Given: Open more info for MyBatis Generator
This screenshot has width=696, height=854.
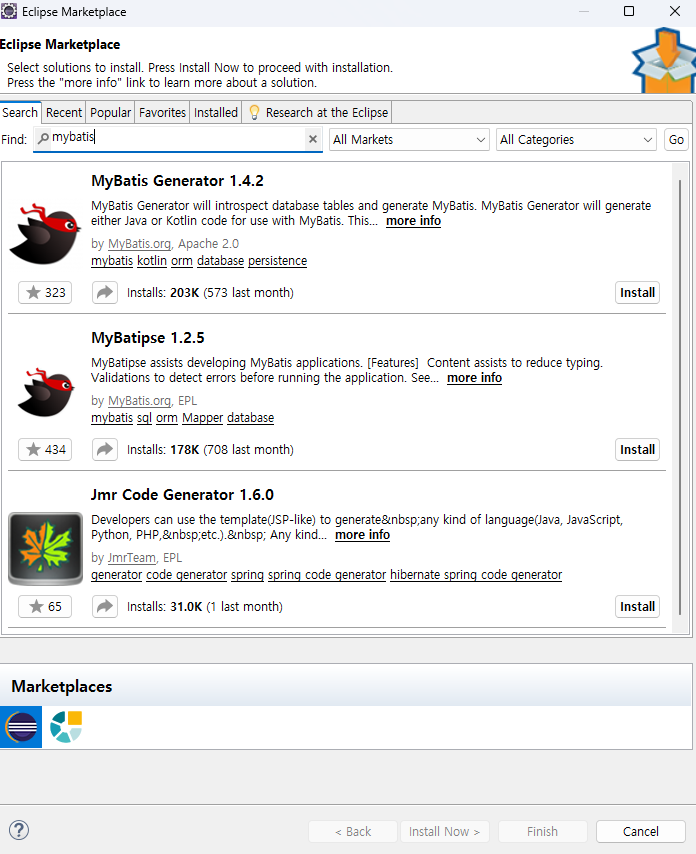Looking at the screenshot, I should 413,221.
